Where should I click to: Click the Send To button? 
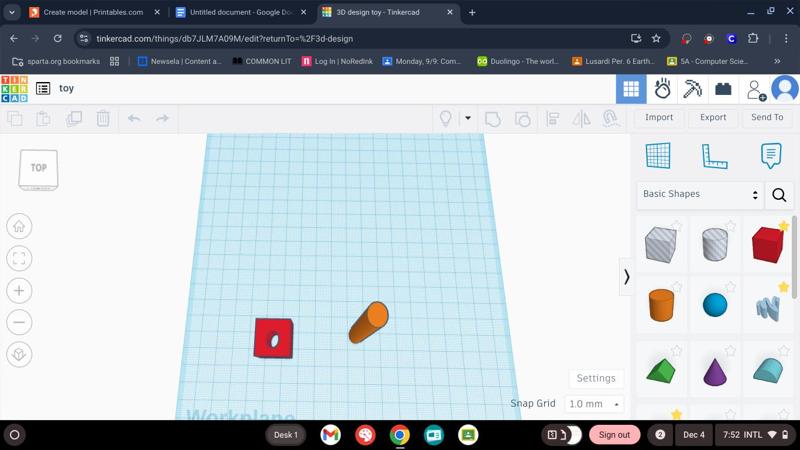coord(767,117)
